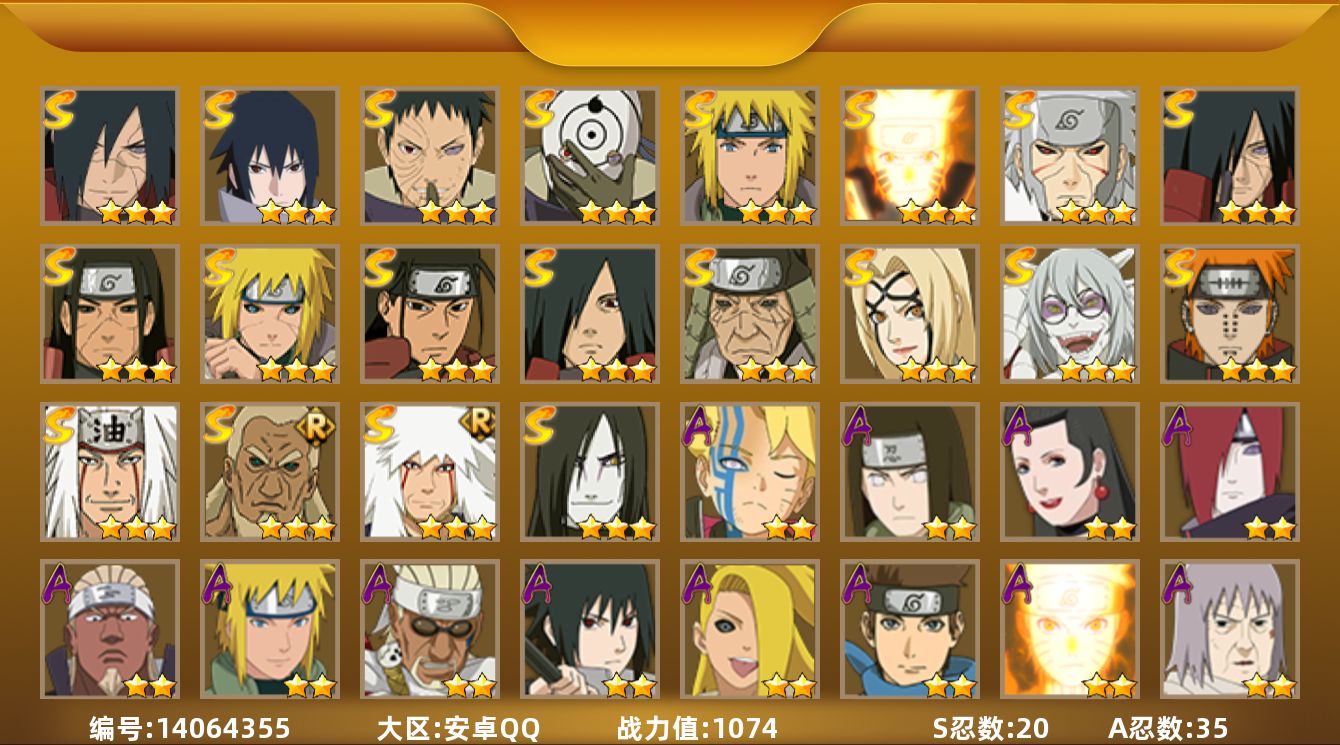The width and height of the screenshot is (1340, 745).
Task: Select the white spiral-masked ninja portrait
Action: 590,156
